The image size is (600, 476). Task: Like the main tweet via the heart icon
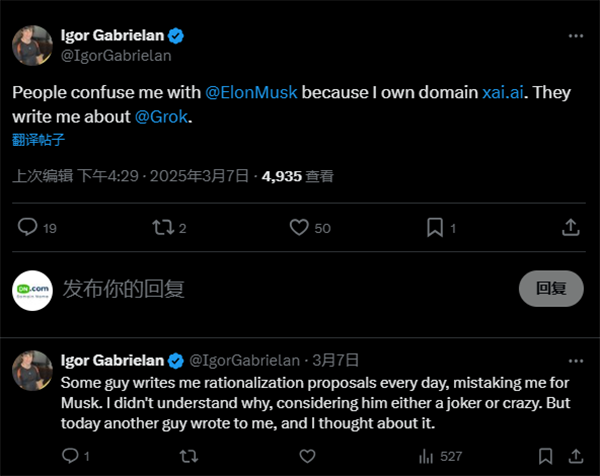pyautogui.click(x=298, y=228)
